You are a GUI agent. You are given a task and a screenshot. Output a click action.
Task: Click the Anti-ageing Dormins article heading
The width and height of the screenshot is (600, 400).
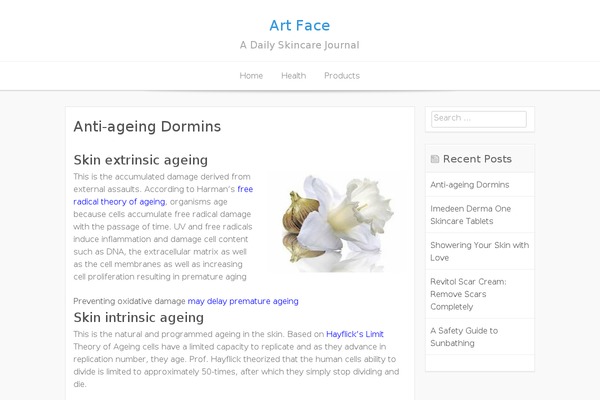click(x=147, y=127)
